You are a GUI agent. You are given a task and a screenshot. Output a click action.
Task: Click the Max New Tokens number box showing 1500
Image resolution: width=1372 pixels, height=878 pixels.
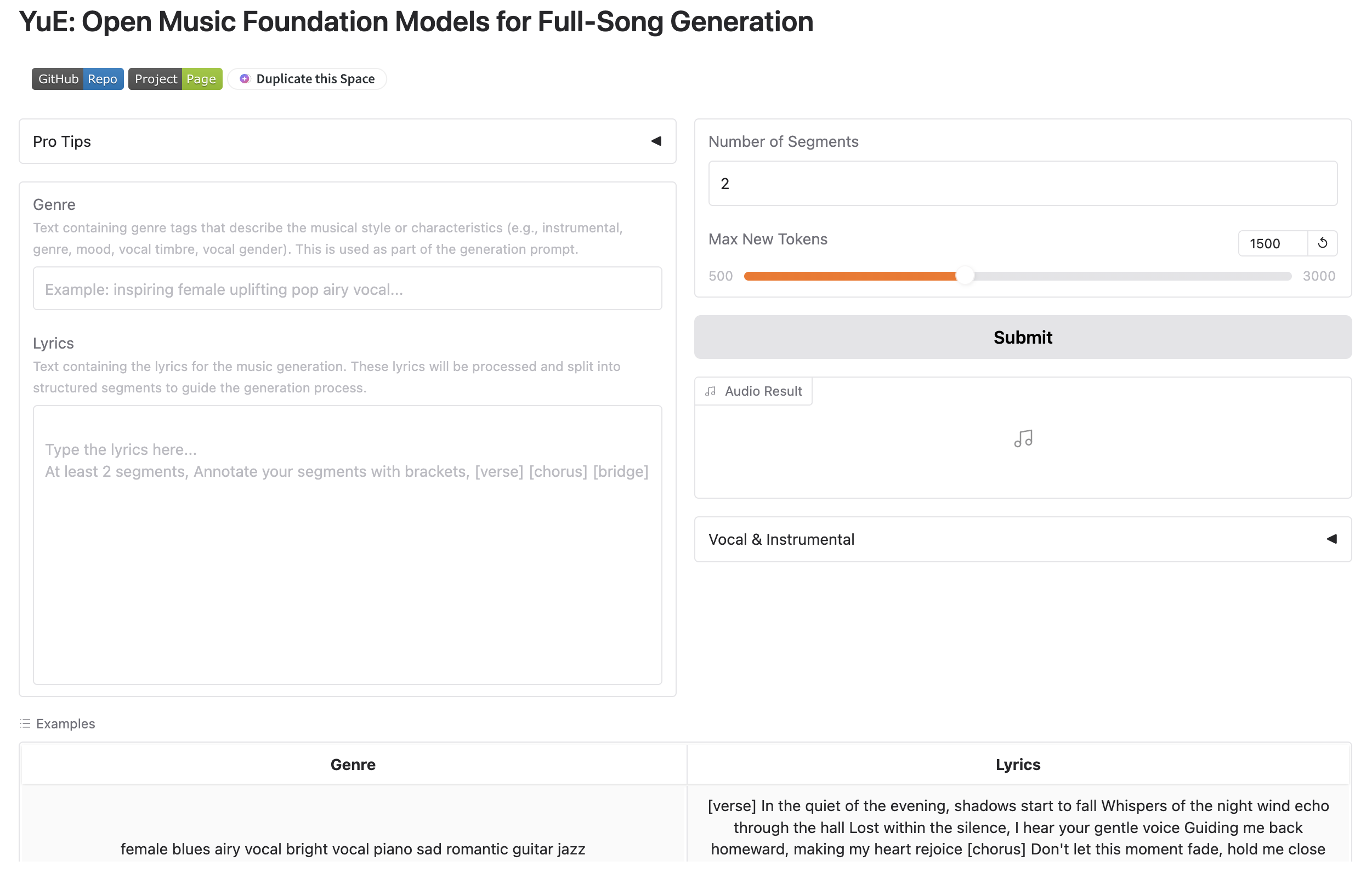[1272, 243]
